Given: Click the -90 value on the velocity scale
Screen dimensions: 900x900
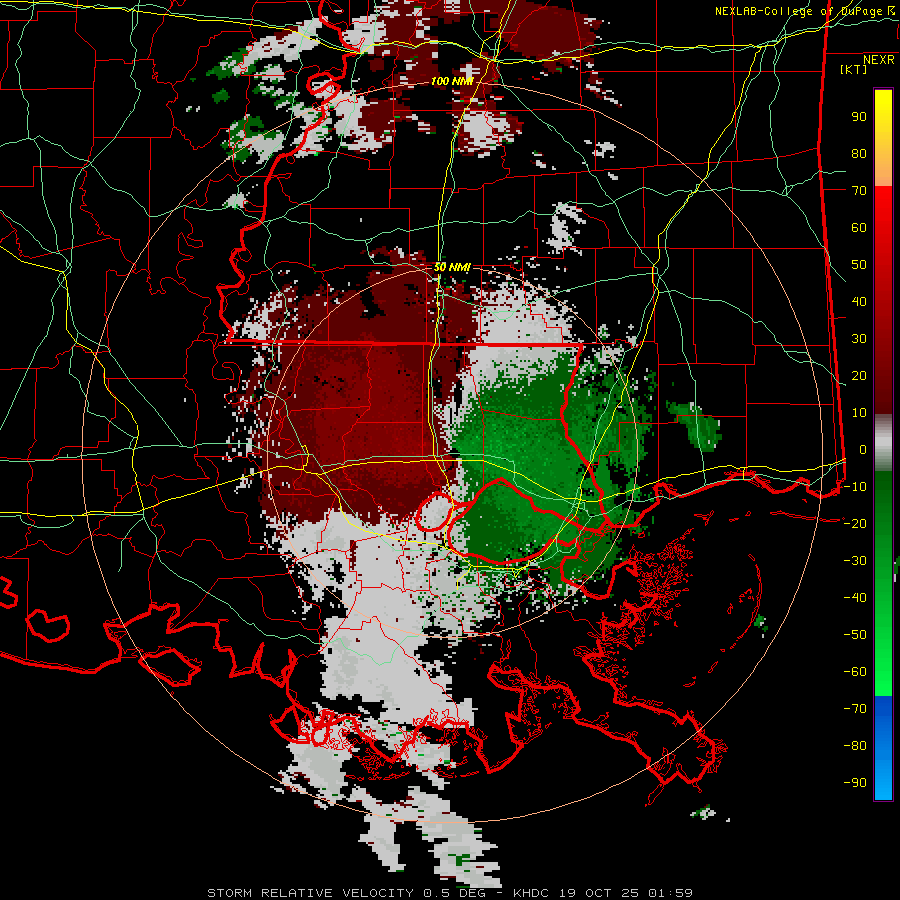Looking at the screenshot, I should (855, 783).
